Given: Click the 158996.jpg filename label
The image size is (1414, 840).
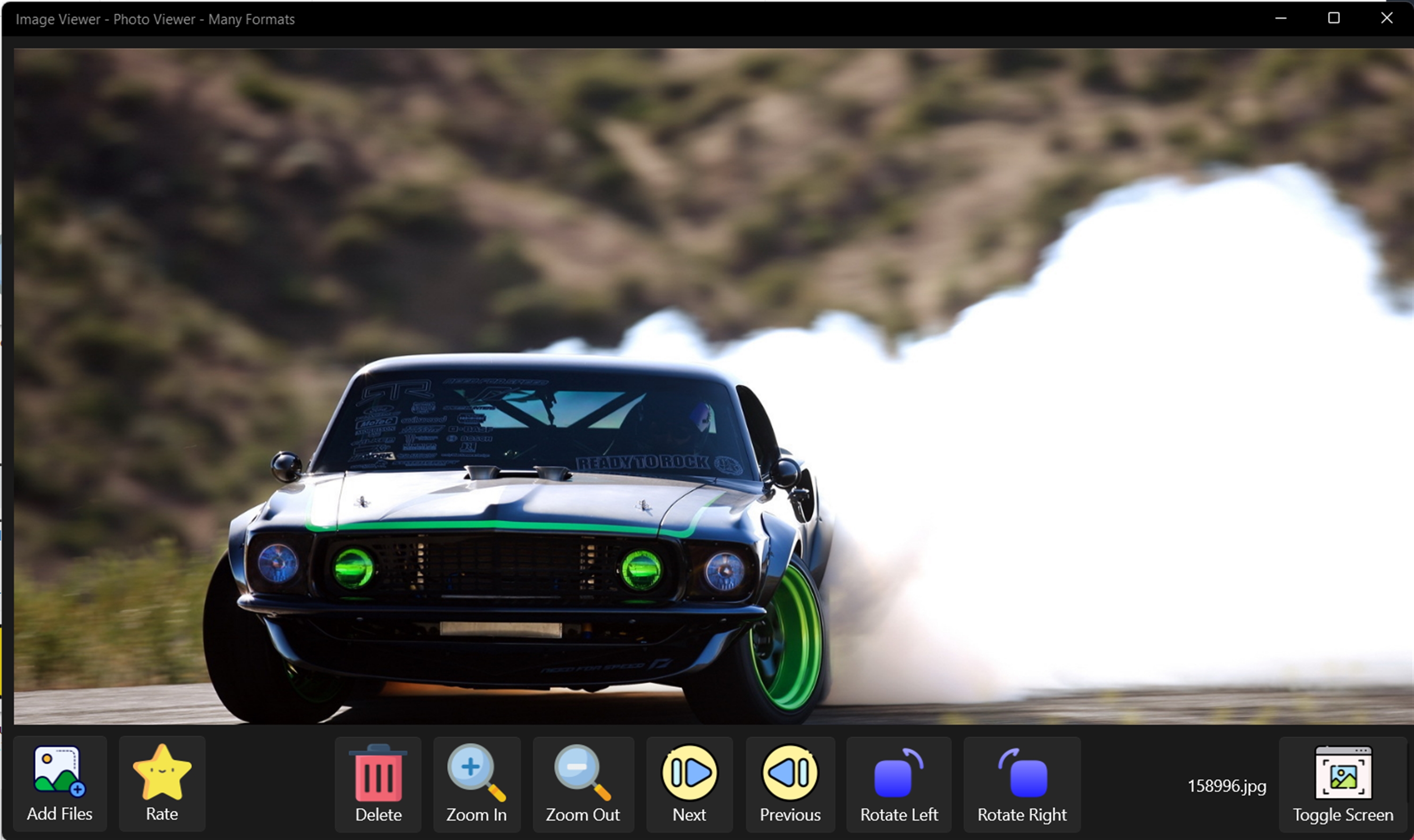Looking at the screenshot, I should click(x=1226, y=786).
